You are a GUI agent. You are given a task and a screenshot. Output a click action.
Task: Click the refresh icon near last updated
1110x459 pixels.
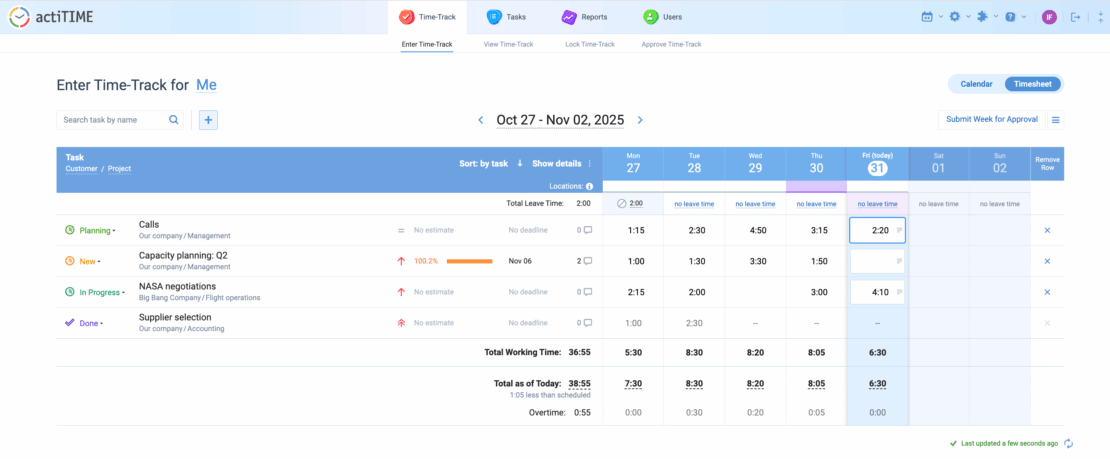[x=1068, y=443]
